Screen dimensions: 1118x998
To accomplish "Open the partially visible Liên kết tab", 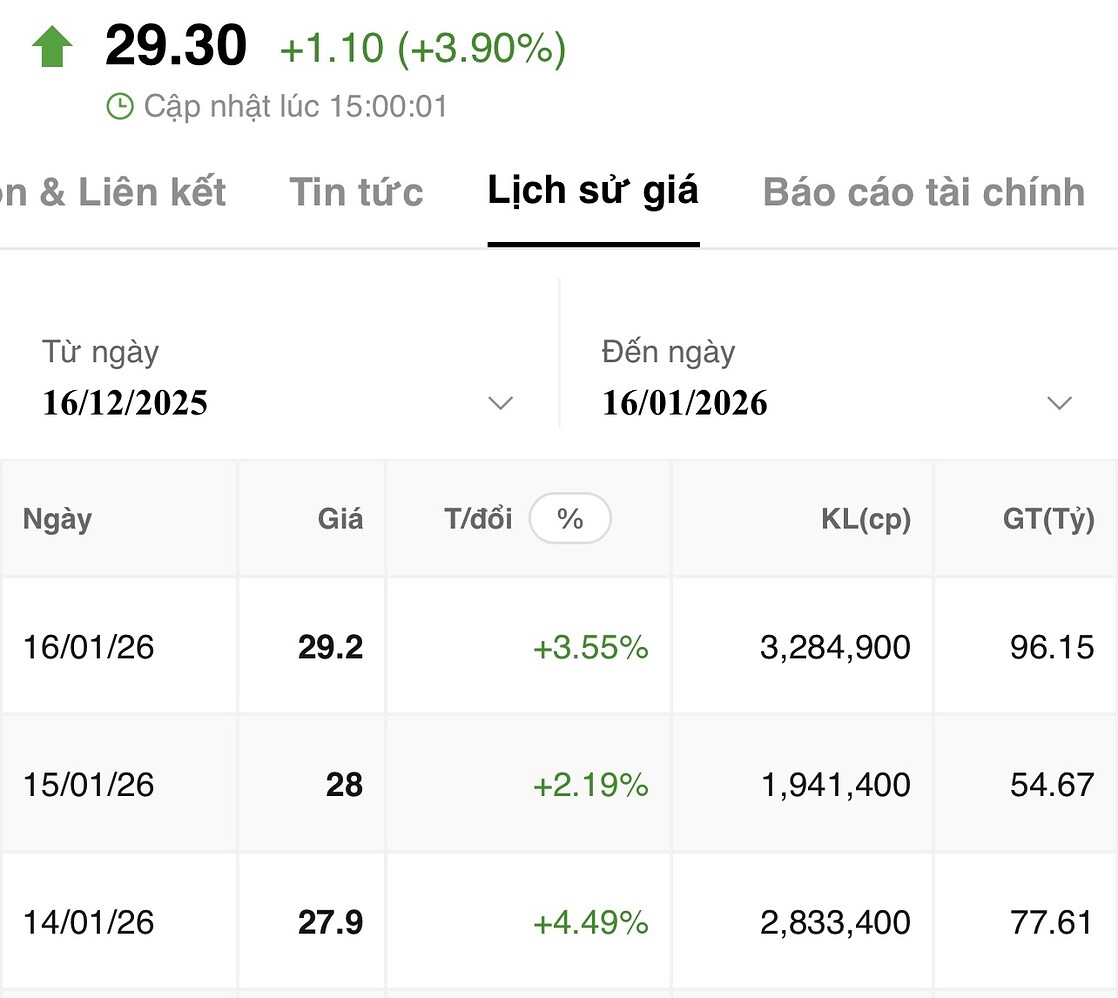I will point(114,192).
